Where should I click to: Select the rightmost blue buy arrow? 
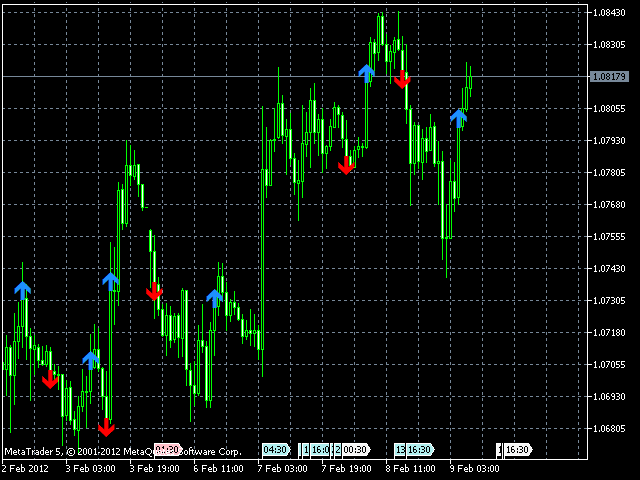(458, 118)
